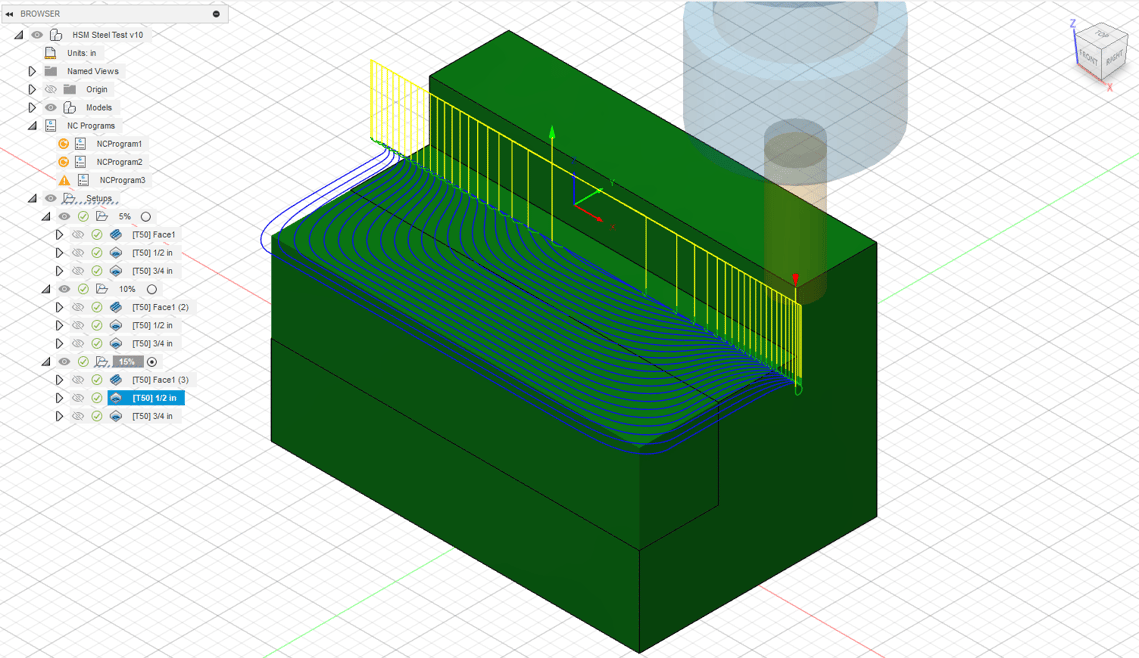Screen dimensions: 1139x658
Task: Activate the 5% setup radio button
Action: pos(146,217)
